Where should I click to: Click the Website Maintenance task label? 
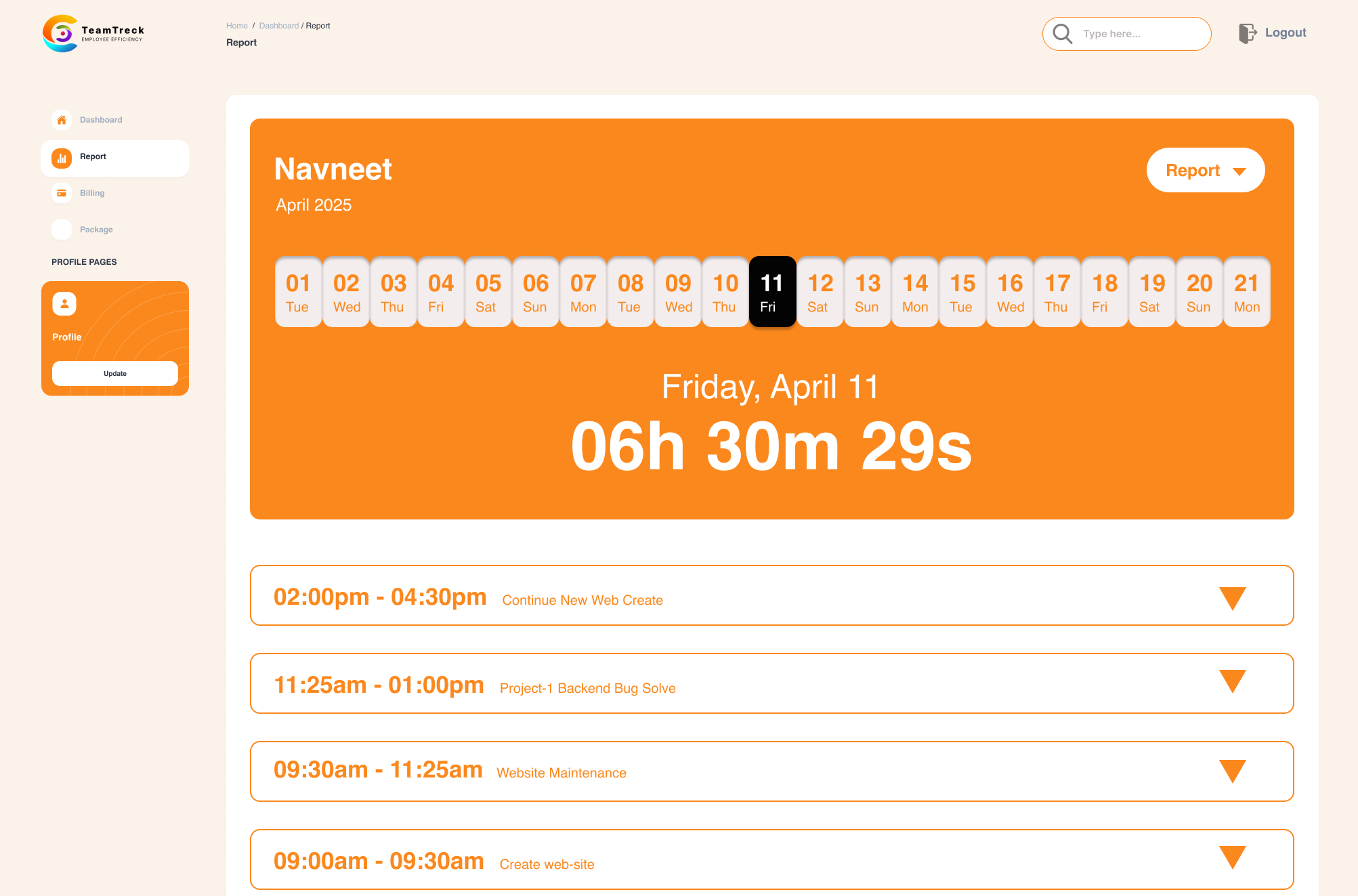click(561, 773)
